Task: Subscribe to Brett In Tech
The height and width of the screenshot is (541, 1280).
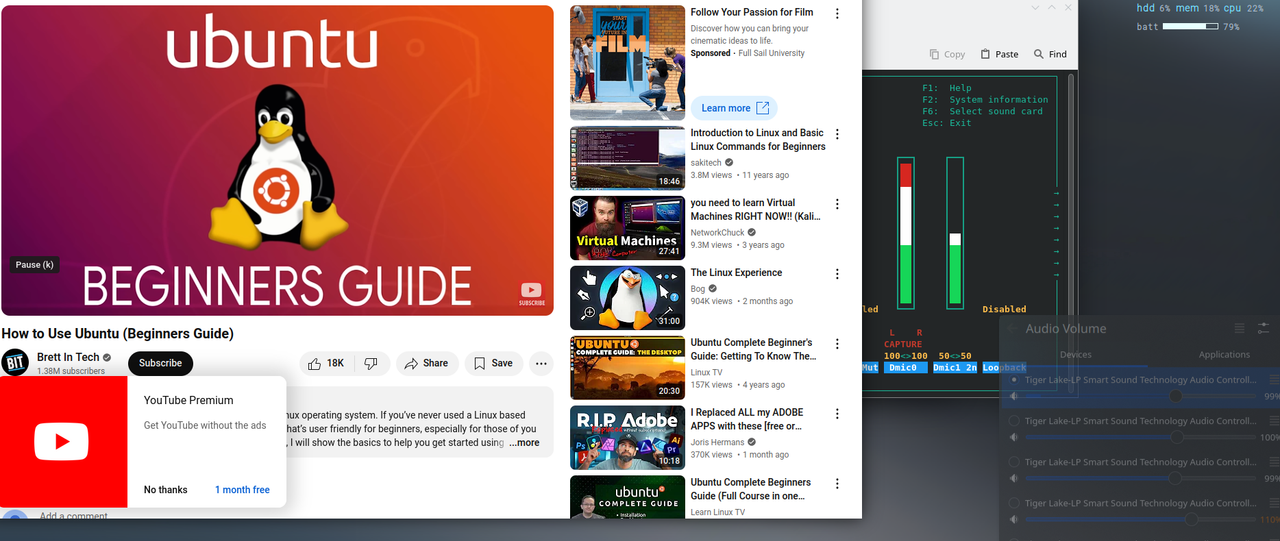Action: tap(160, 363)
